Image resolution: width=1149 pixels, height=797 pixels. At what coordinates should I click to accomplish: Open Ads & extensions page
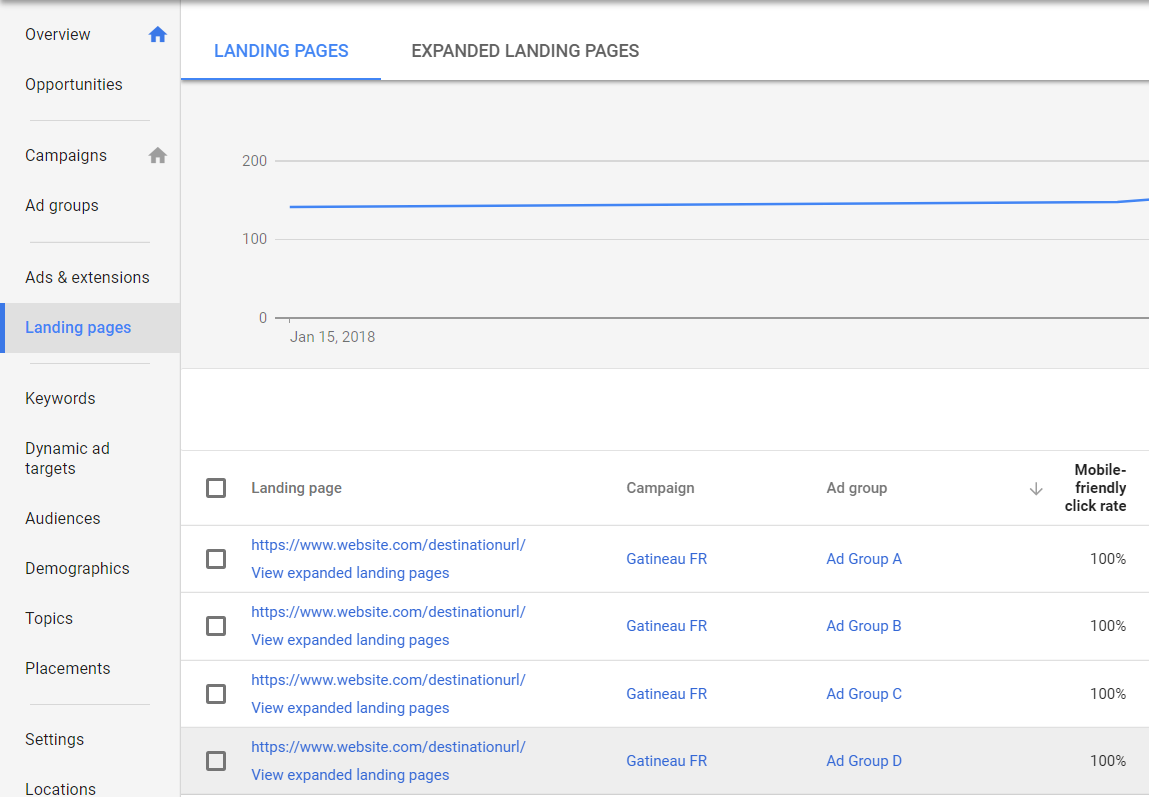[x=87, y=278]
